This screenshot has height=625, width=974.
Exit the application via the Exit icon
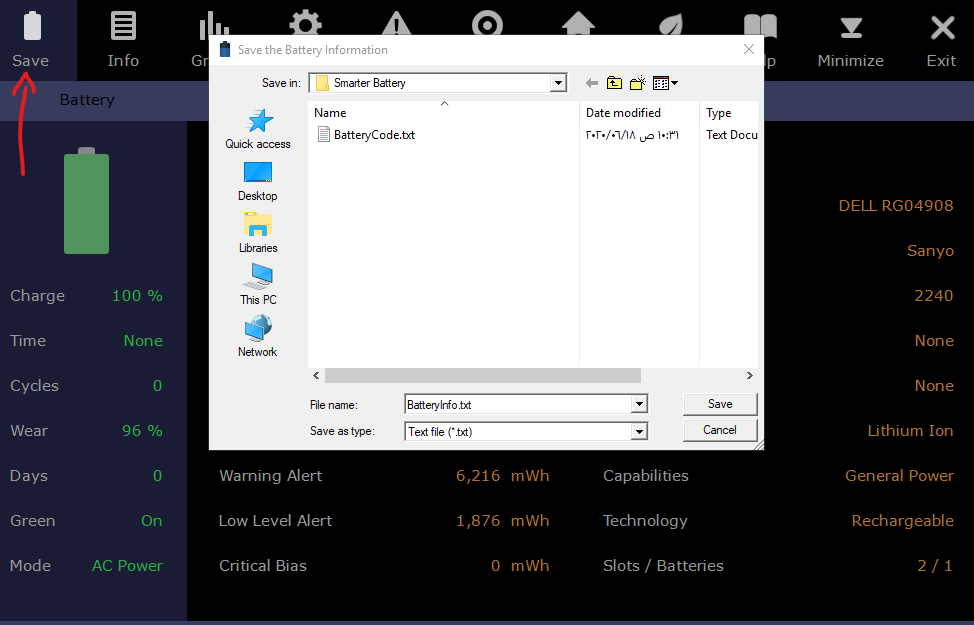tap(941, 38)
